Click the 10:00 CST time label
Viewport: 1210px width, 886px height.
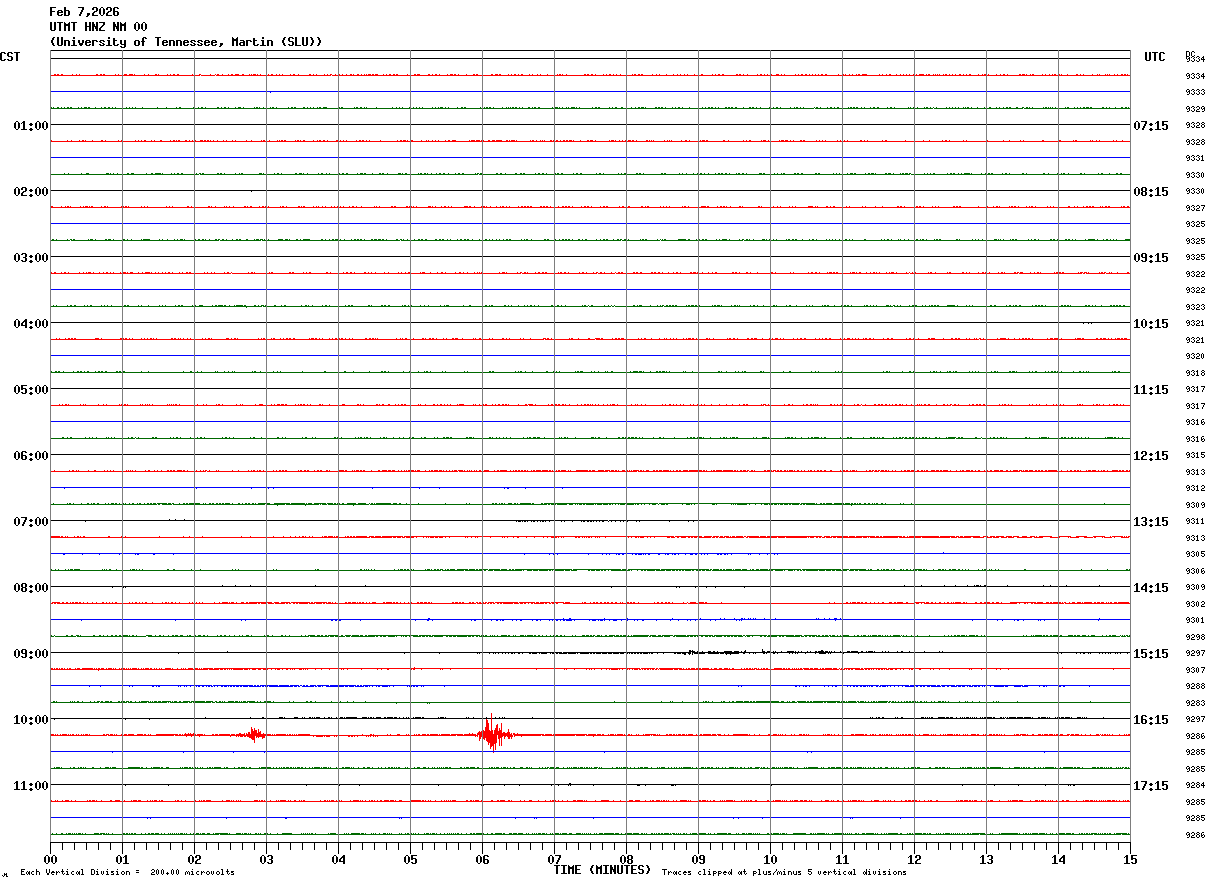(31, 719)
